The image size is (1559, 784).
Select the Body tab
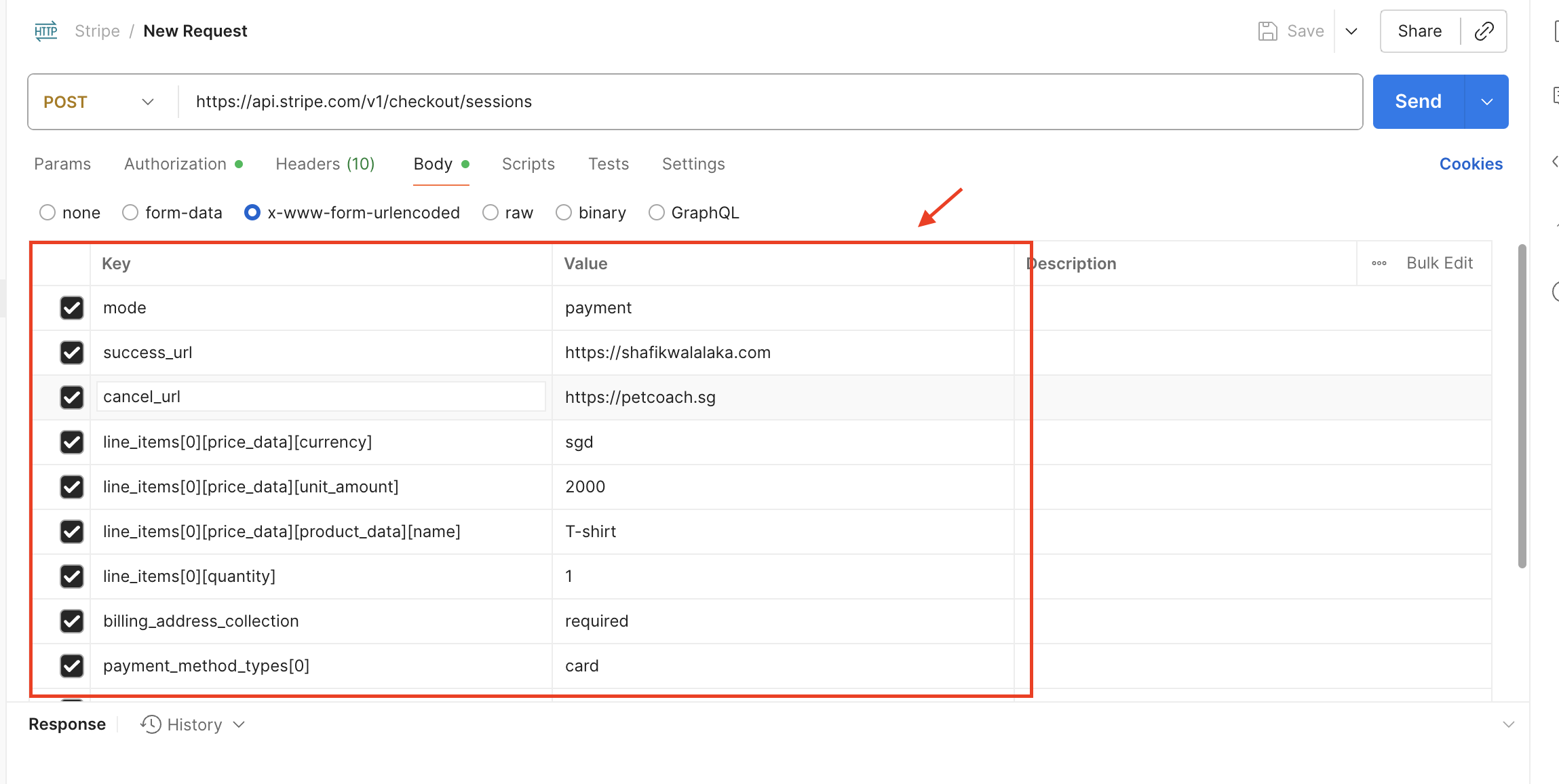click(x=442, y=164)
